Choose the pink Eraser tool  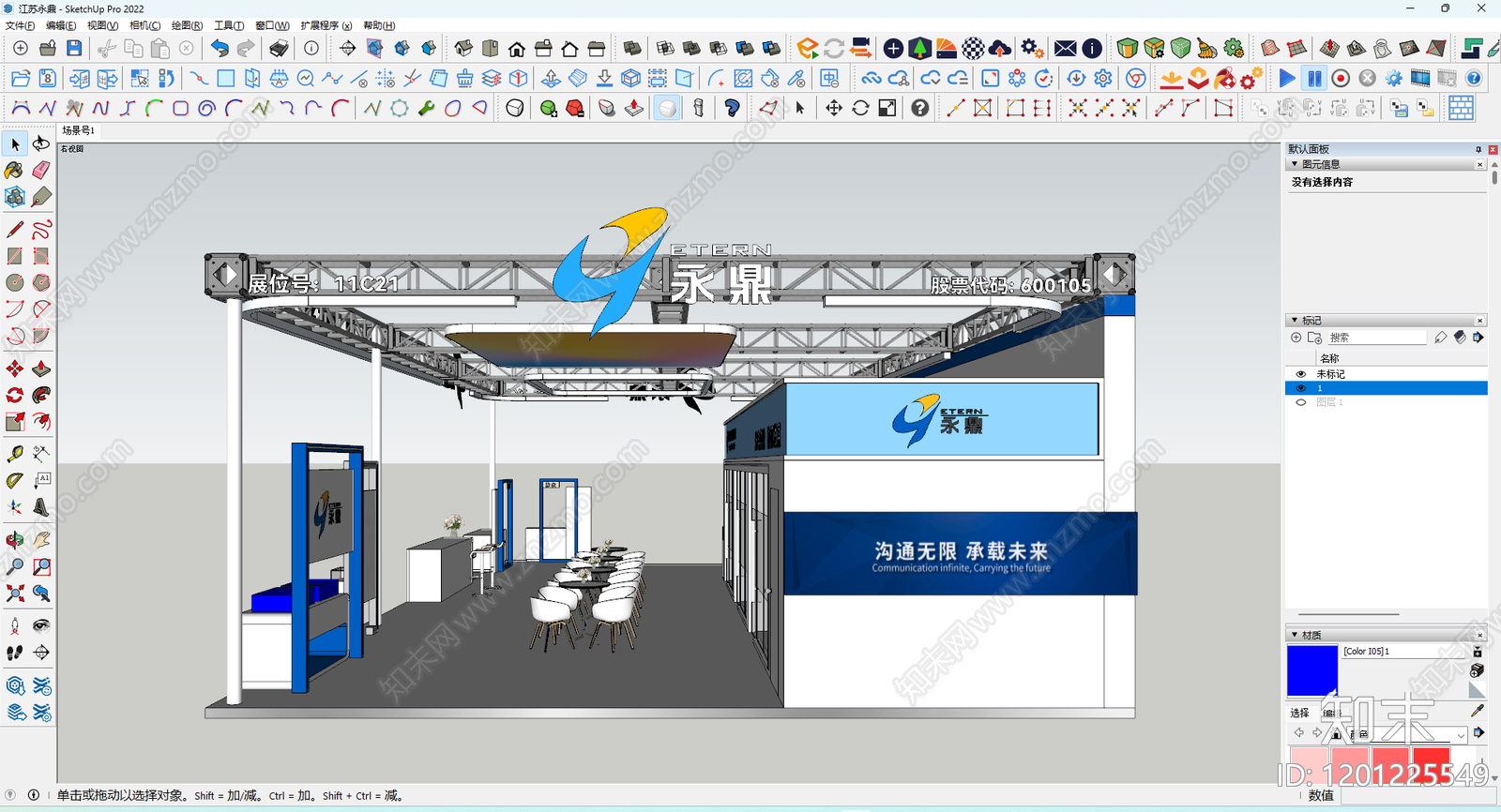pyautogui.click(x=41, y=170)
